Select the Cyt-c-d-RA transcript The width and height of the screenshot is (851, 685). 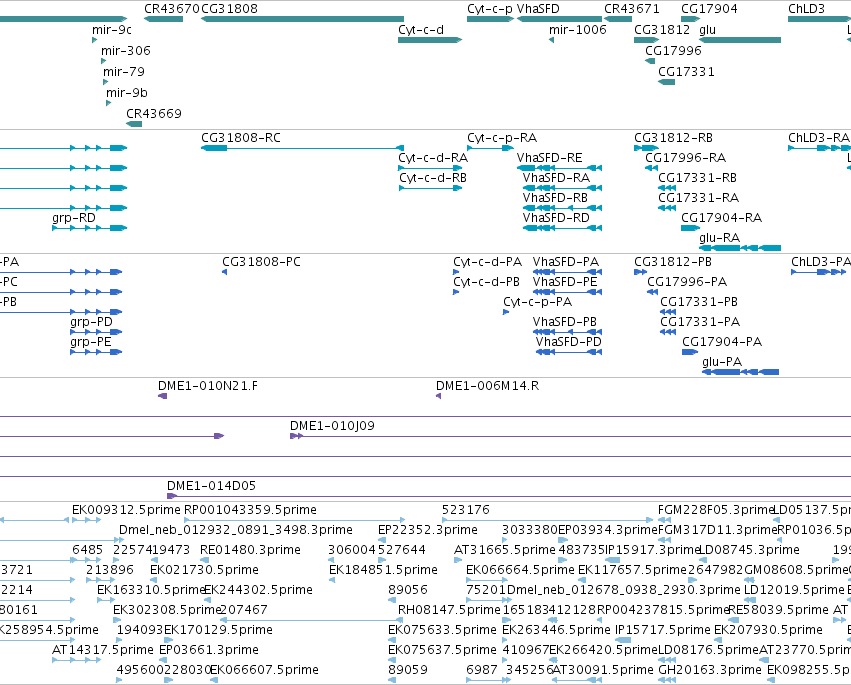(x=430, y=168)
